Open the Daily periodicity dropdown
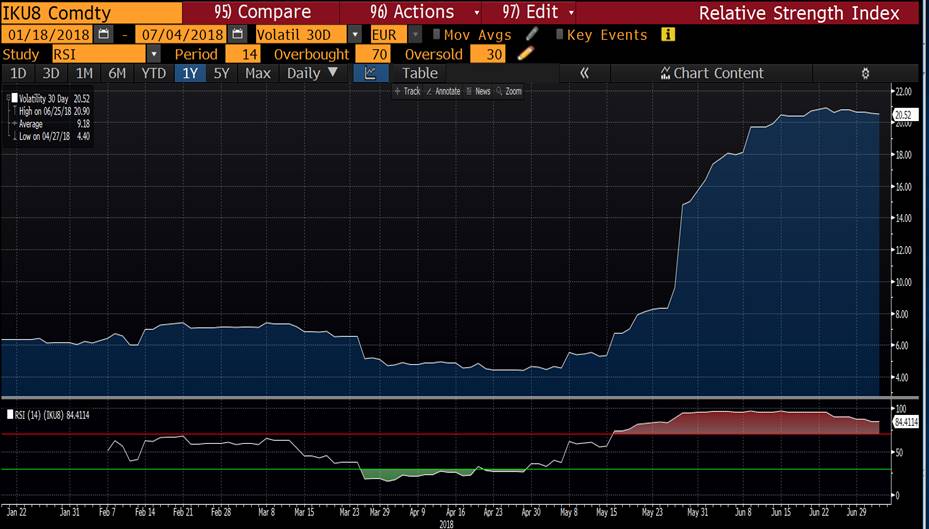929x529 pixels. click(312, 73)
